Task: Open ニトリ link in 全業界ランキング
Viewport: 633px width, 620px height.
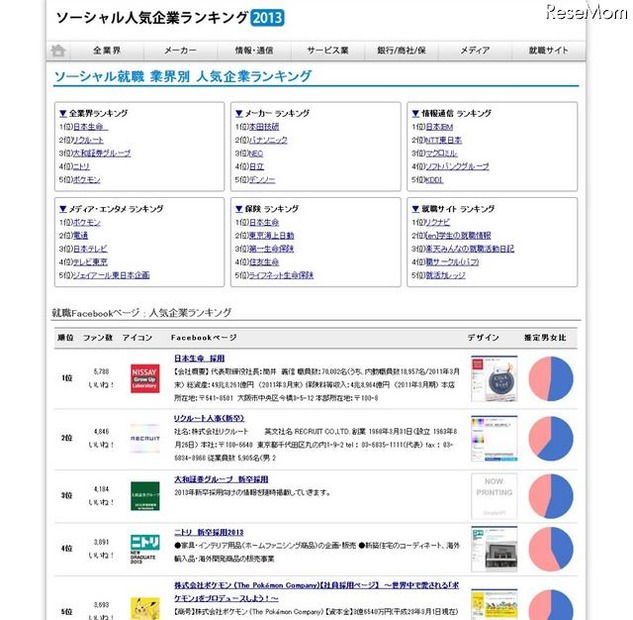Action: (82, 167)
